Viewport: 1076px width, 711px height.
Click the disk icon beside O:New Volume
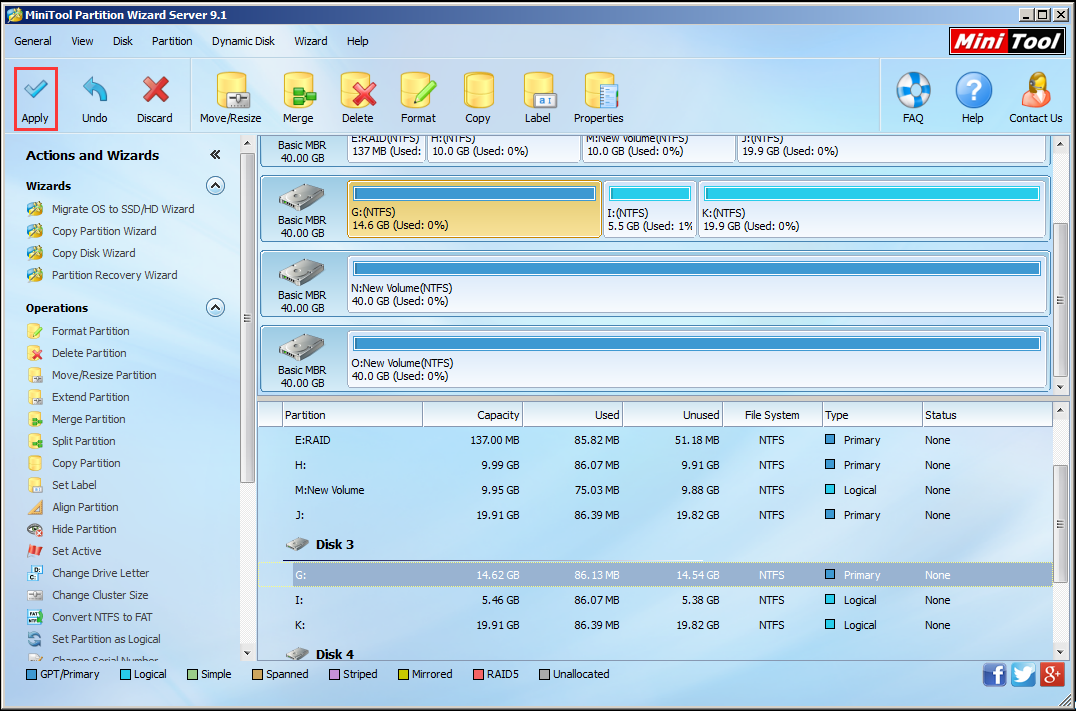[301, 347]
